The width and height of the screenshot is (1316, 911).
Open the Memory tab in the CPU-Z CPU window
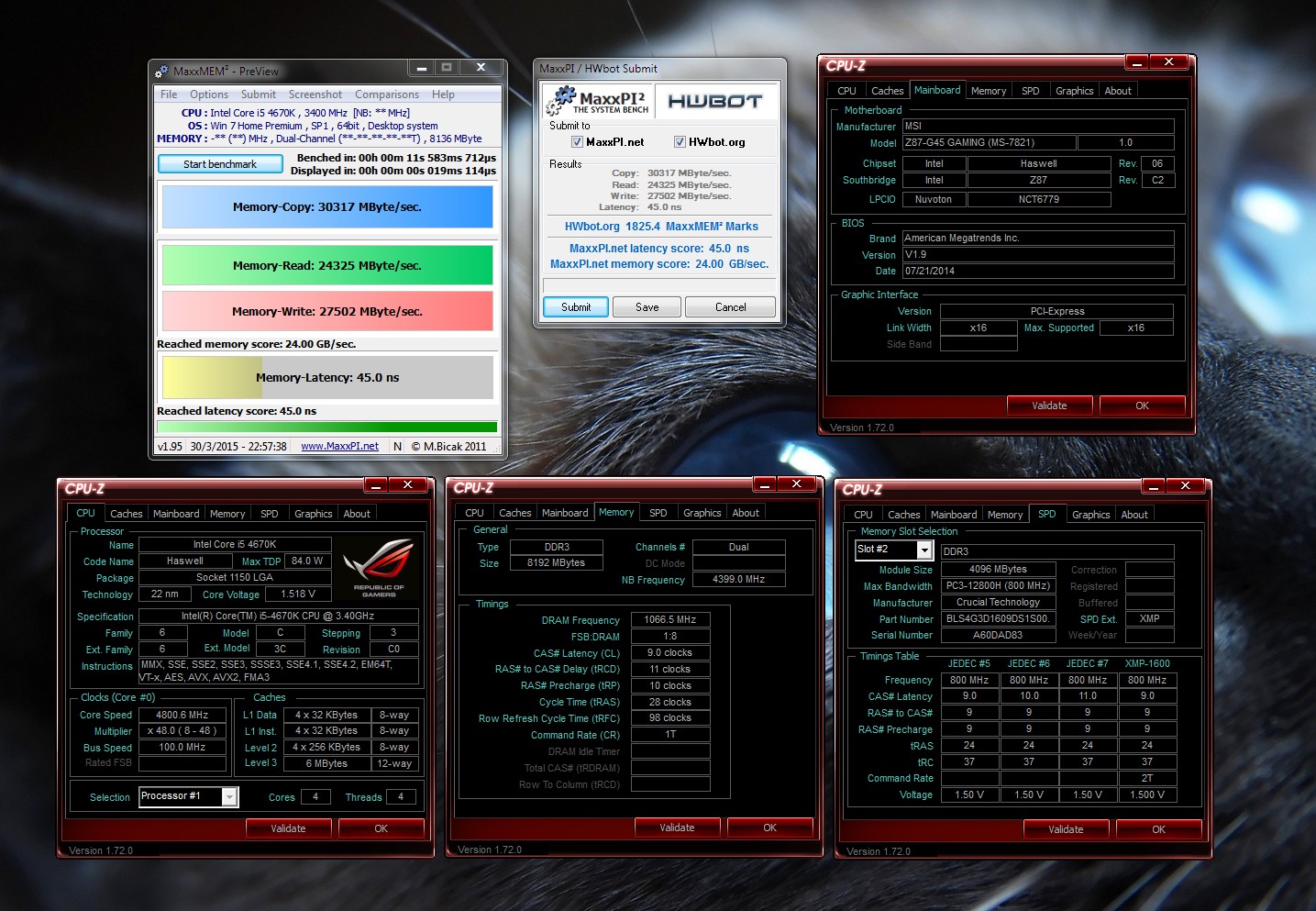tap(227, 514)
